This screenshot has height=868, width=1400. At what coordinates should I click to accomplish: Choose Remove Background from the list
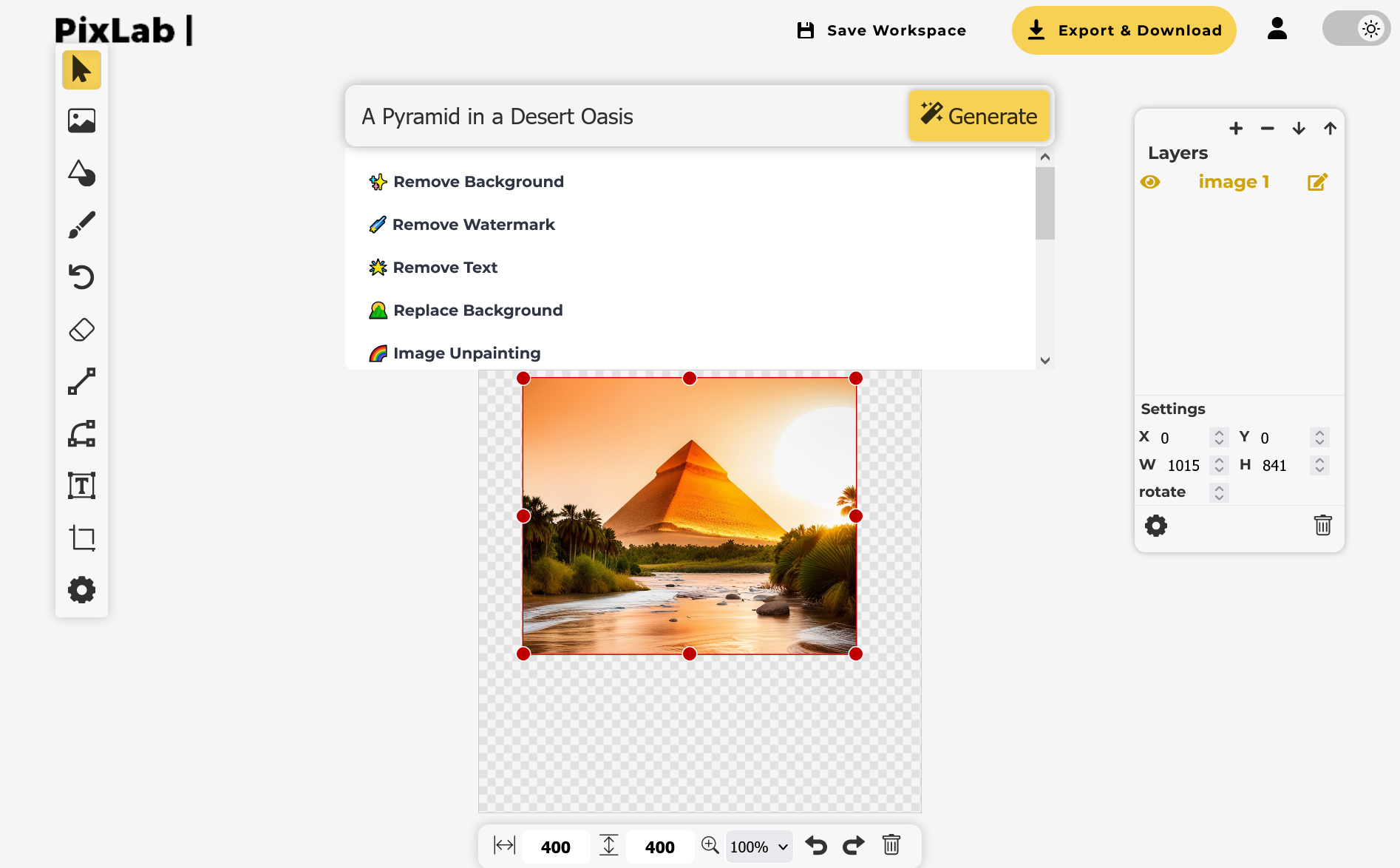click(x=478, y=182)
